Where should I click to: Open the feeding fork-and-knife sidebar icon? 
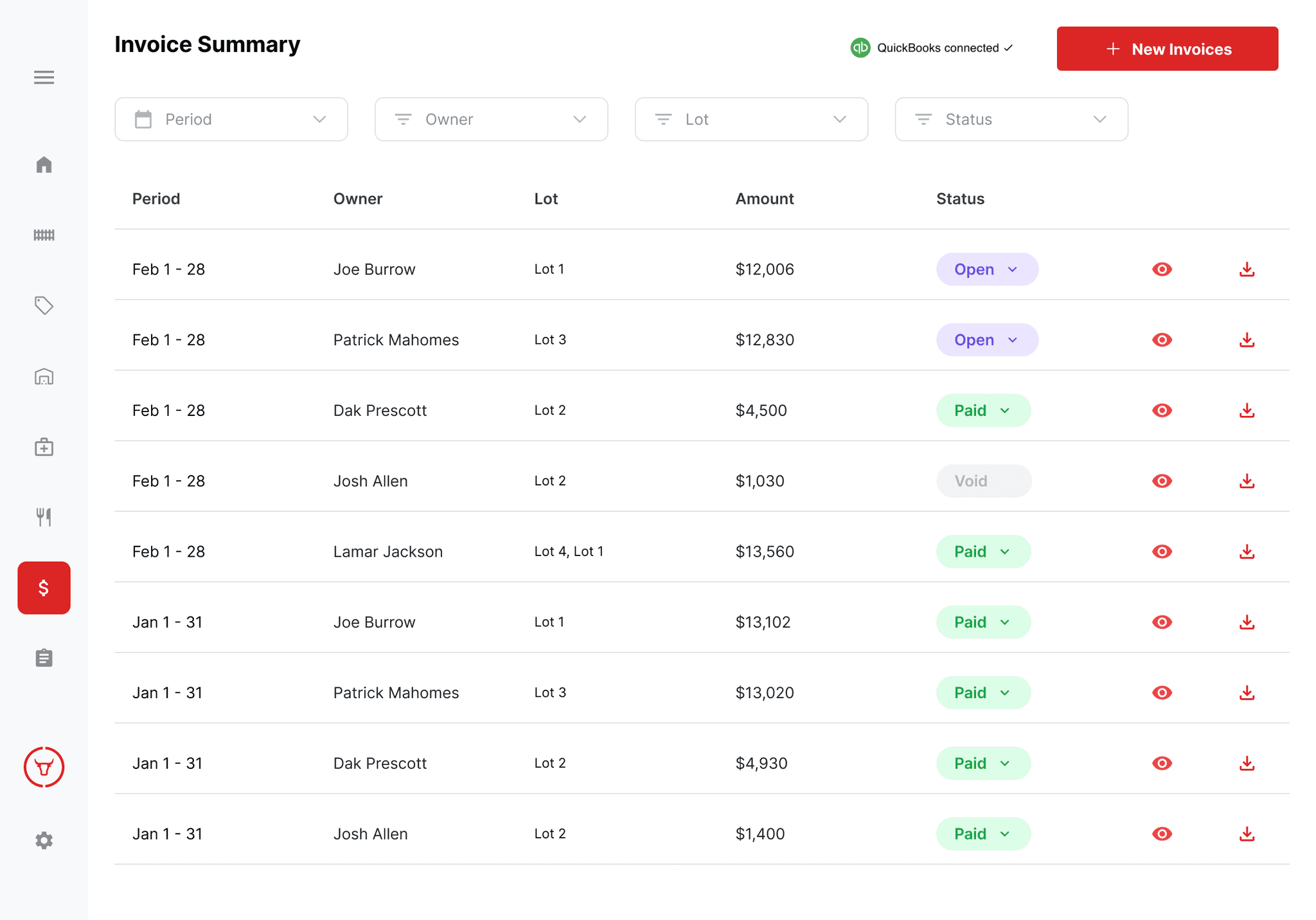pyautogui.click(x=44, y=517)
